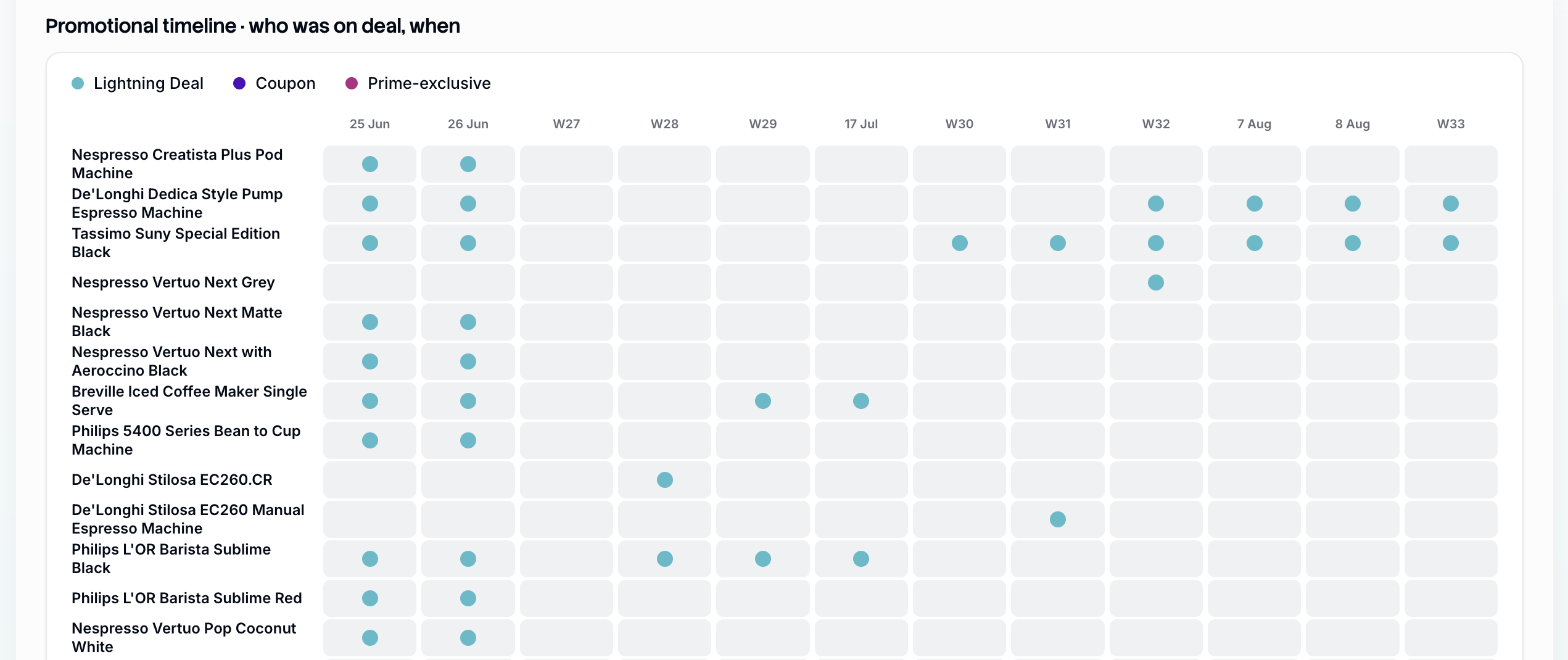The image size is (1568, 660).
Task: Click Nespresso Vertuo Next Grey W32 marker
Action: pos(1156,283)
